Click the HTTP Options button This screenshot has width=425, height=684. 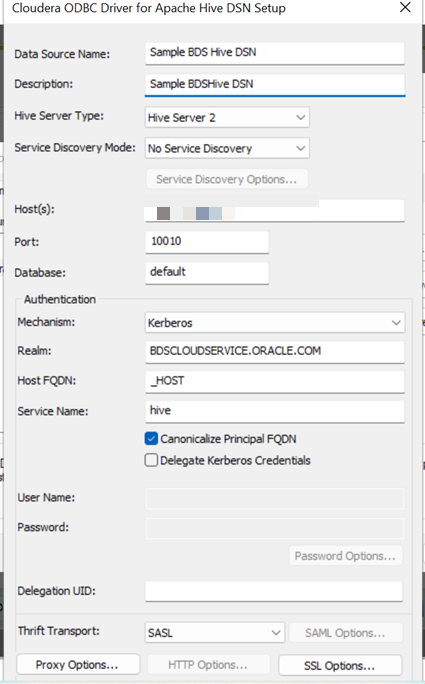[x=209, y=665]
